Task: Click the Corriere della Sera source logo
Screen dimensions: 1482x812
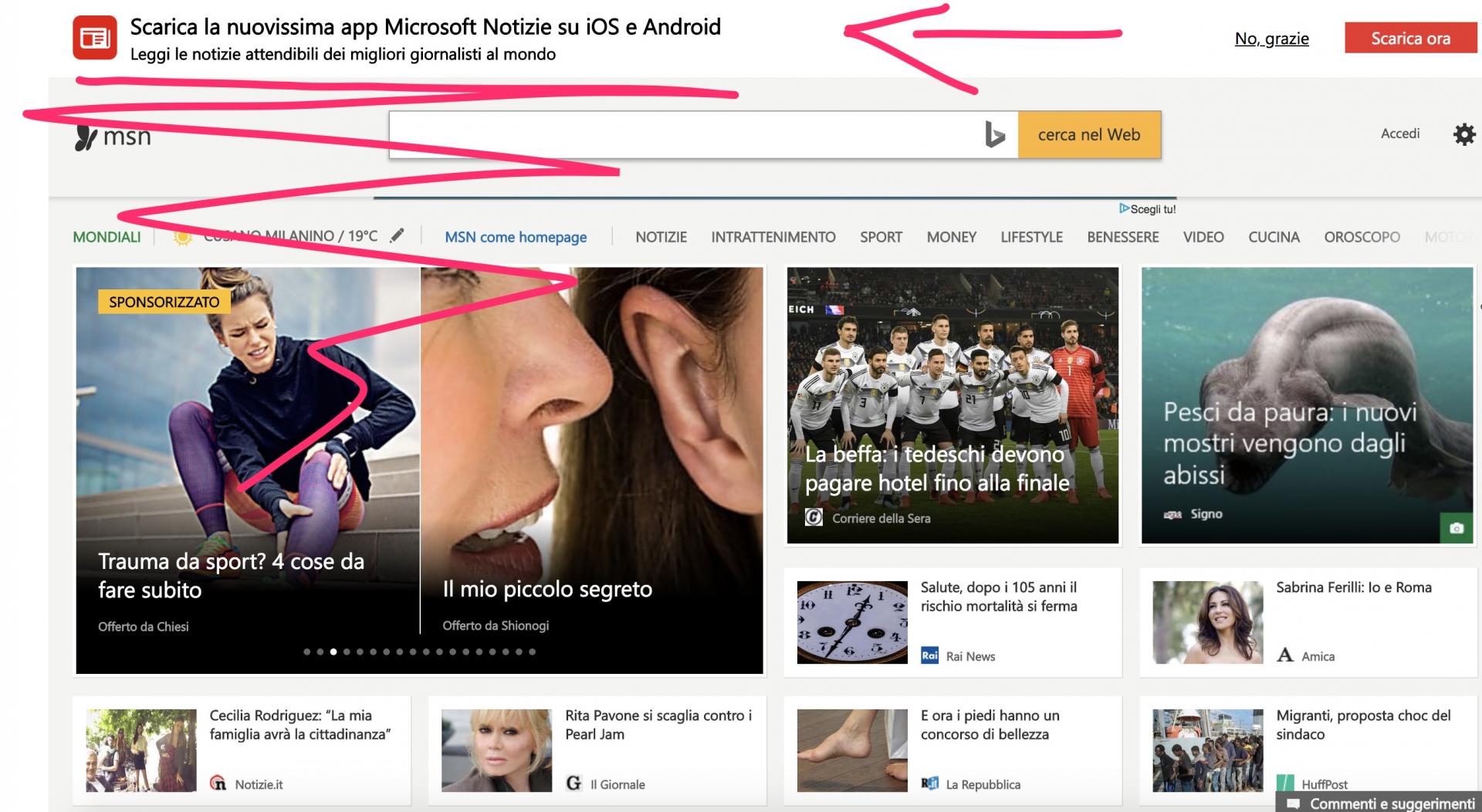Action: [814, 518]
